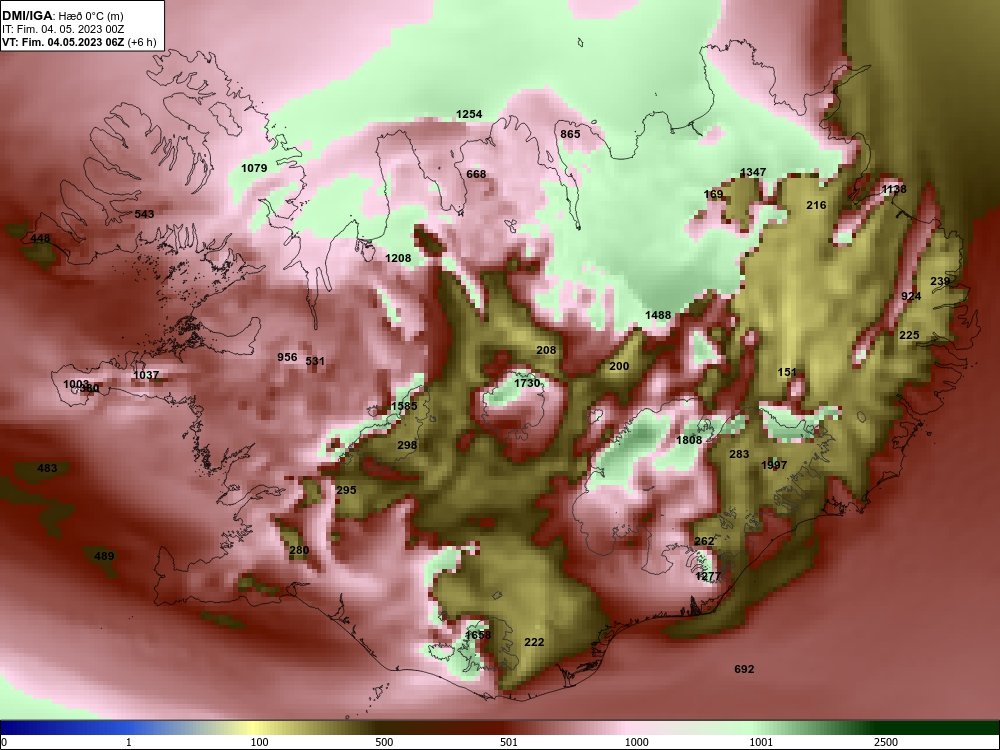Click the 2500 tick on color scale
Screen dimensions: 1000x750
[x=886, y=742]
